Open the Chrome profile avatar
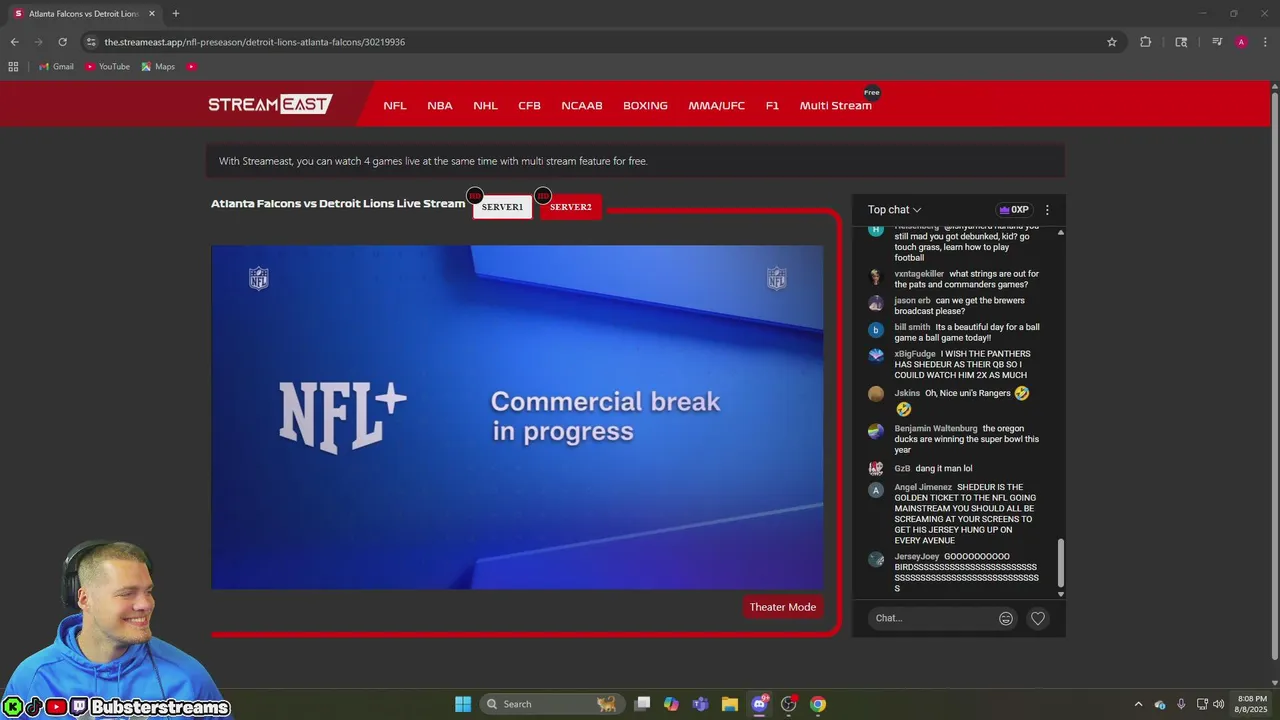 [x=1241, y=42]
